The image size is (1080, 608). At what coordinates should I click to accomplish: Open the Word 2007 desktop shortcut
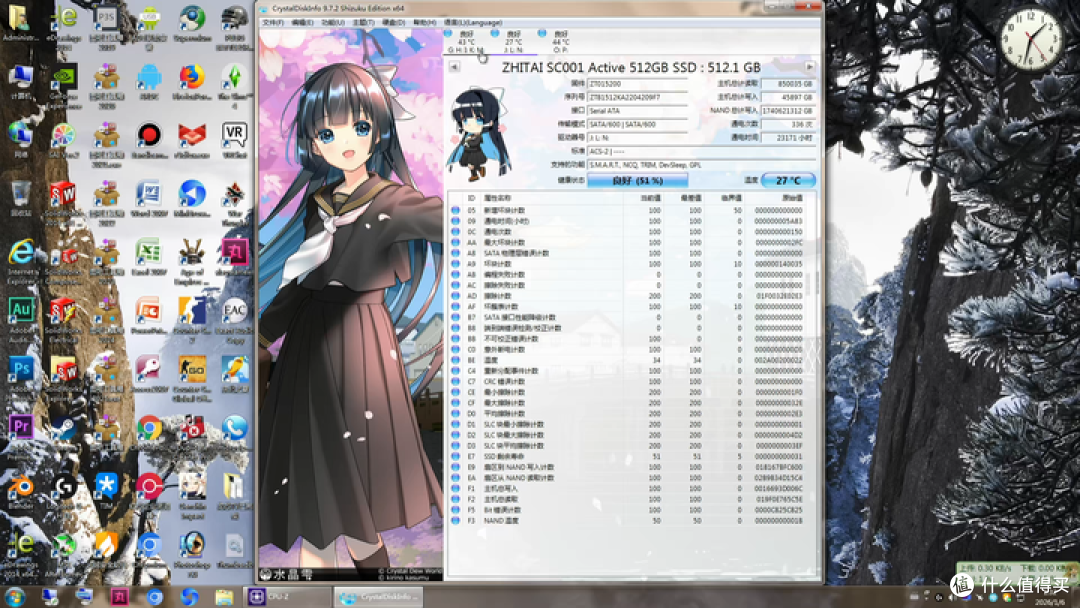point(149,200)
